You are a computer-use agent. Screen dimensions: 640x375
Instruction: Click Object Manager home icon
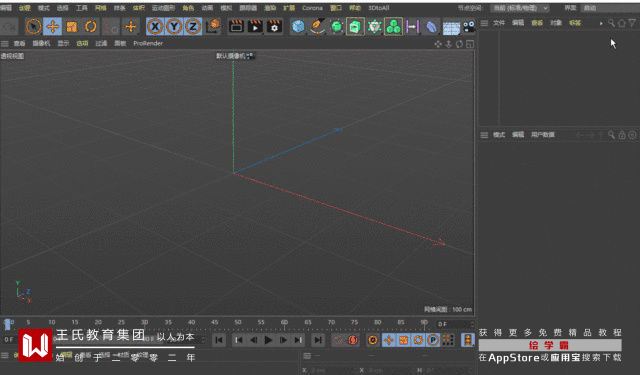(622, 23)
